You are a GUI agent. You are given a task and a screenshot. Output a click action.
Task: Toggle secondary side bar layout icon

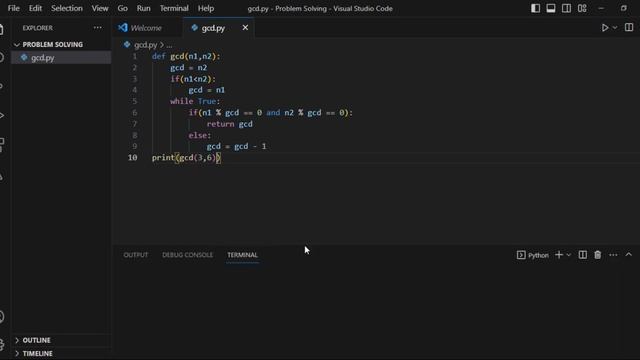pyautogui.click(x=567, y=8)
